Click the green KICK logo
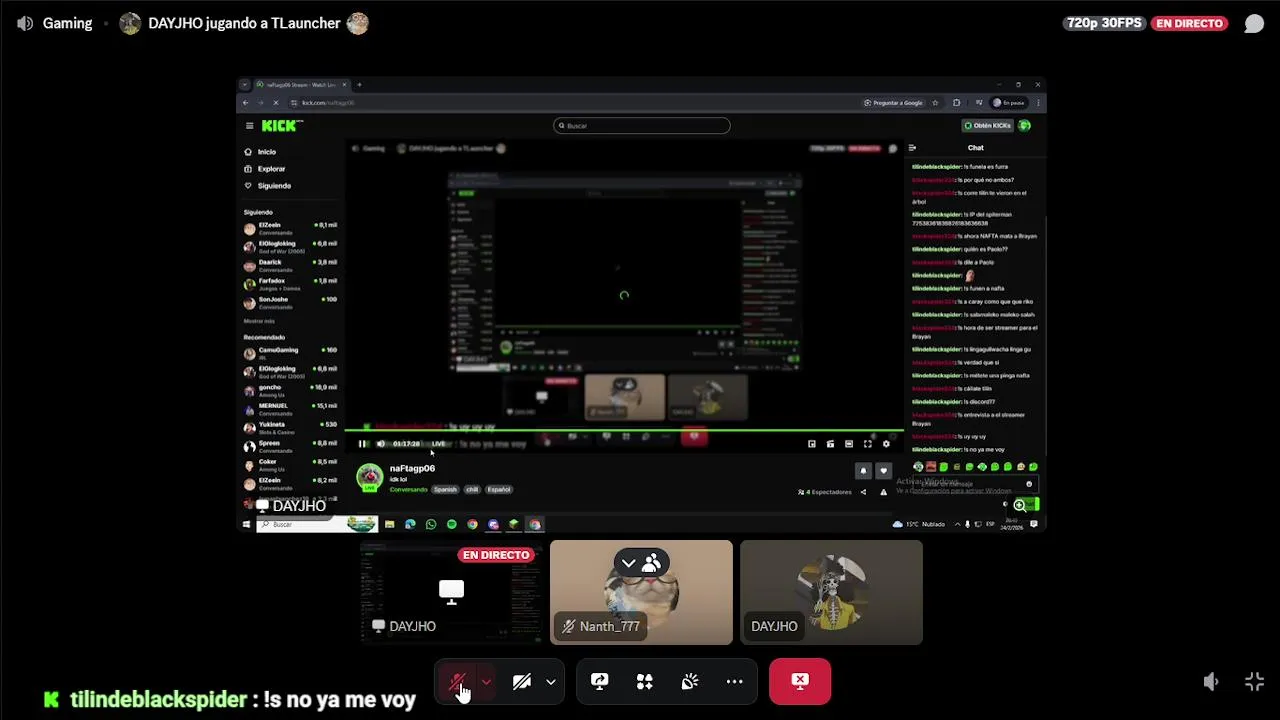Image resolution: width=1280 pixels, height=720 pixels. click(280, 126)
